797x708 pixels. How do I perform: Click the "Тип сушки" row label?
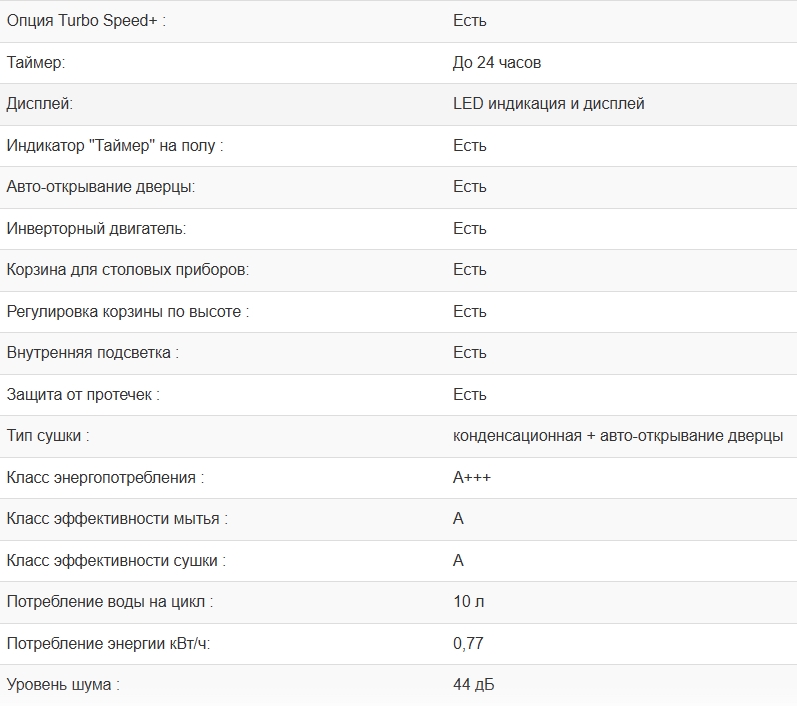tap(48, 436)
